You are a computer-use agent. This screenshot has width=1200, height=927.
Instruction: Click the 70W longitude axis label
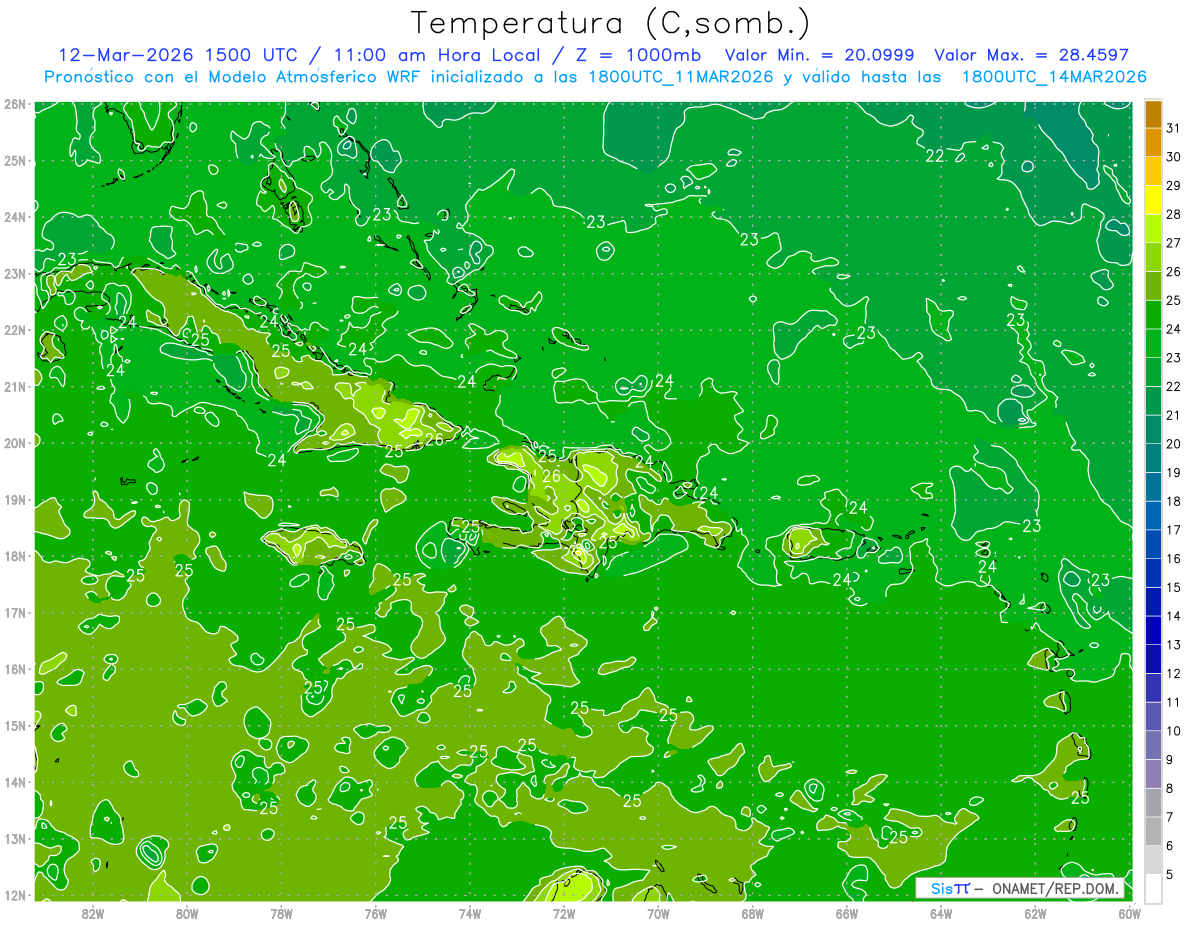click(658, 913)
